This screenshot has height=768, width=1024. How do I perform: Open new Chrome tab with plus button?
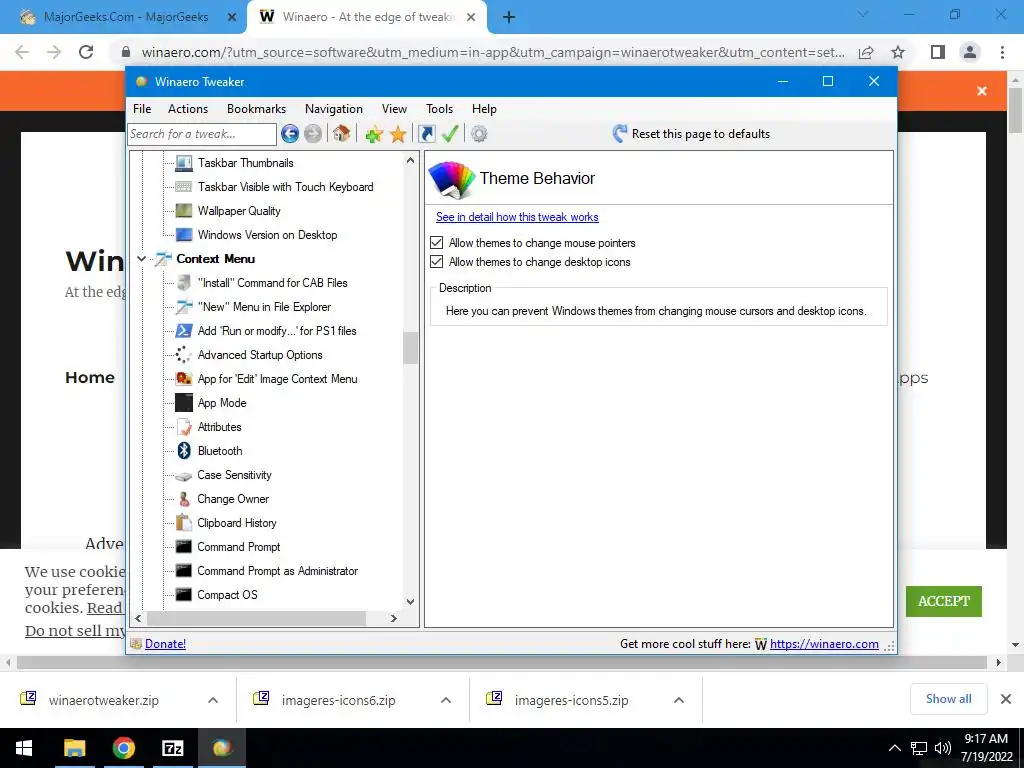click(x=509, y=17)
